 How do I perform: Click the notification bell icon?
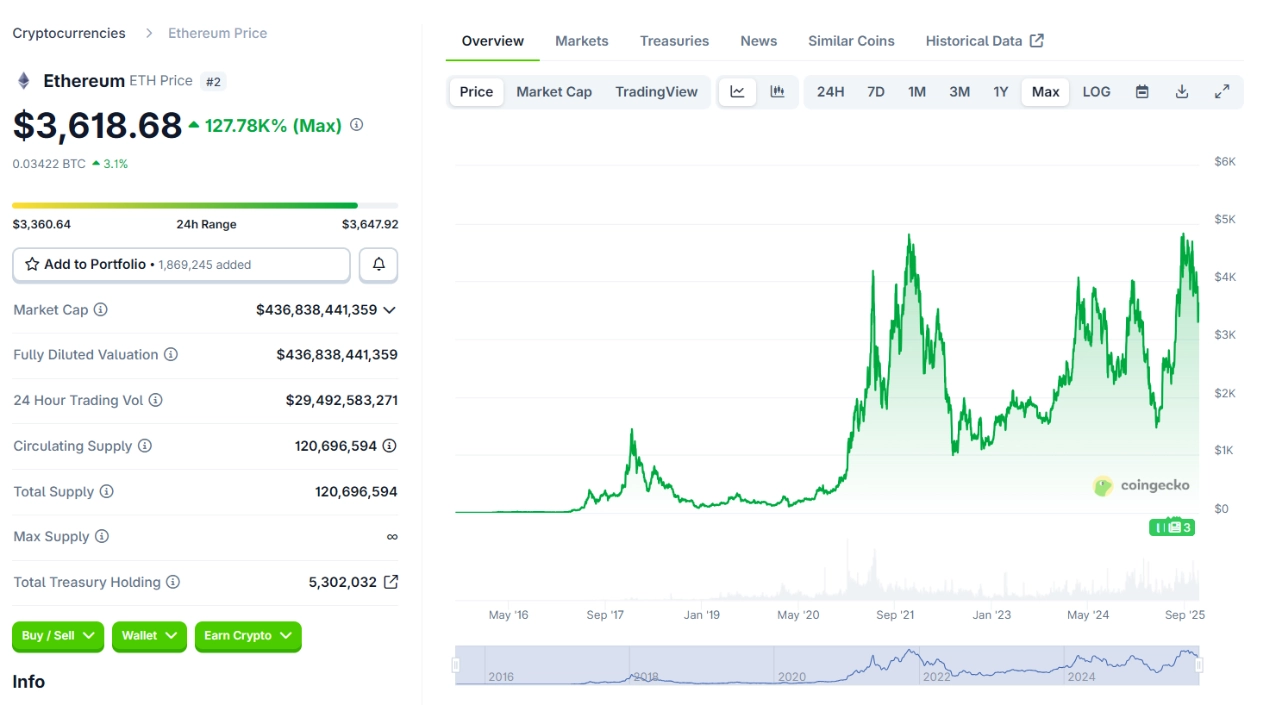378,264
